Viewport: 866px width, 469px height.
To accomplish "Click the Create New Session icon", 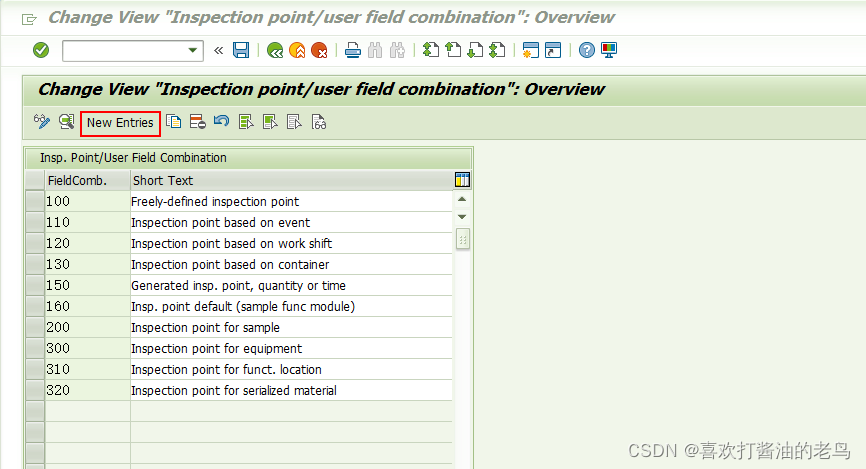I will coord(531,50).
